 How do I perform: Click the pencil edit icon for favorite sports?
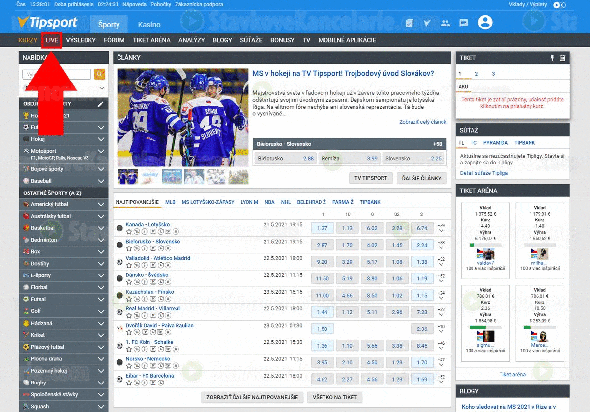click(x=100, y=104)
